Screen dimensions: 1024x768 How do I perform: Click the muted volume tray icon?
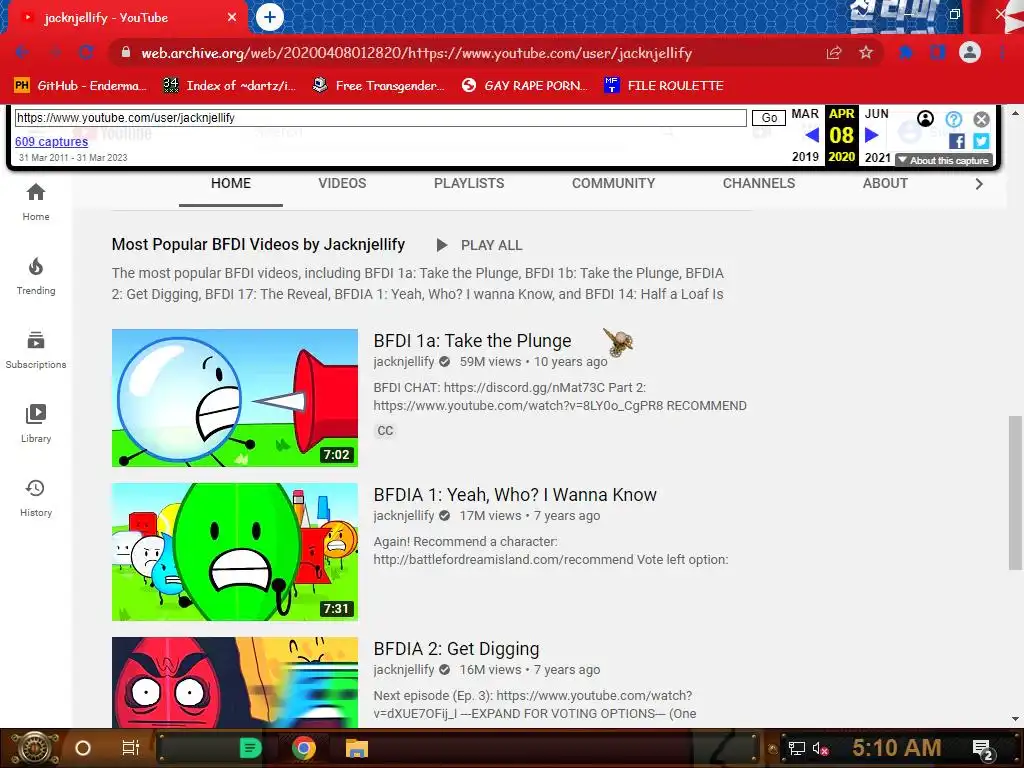pyautogui.click(x=820, y=749)
